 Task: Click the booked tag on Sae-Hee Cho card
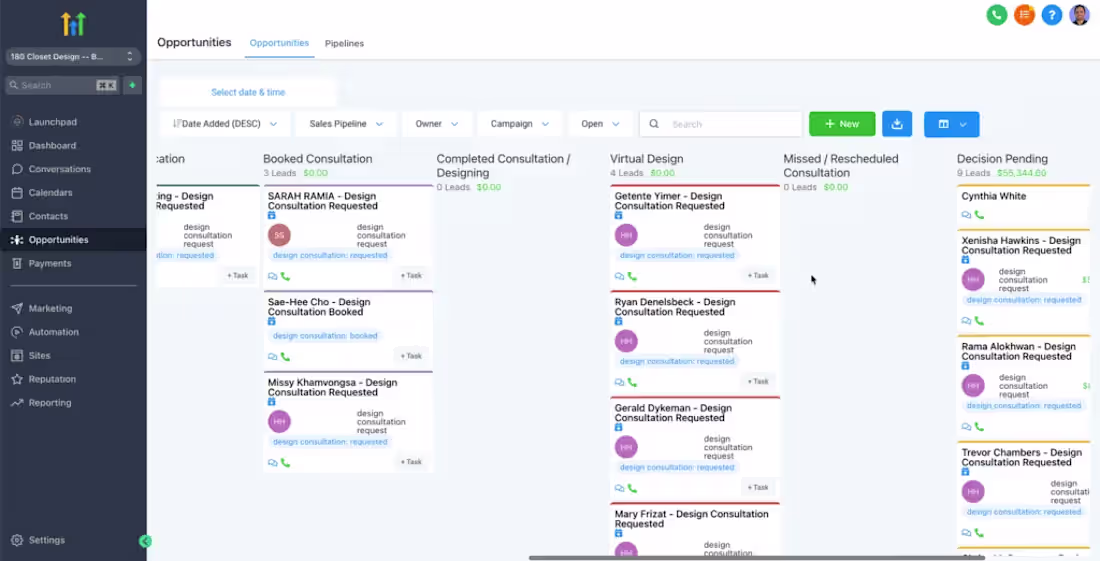325,336
